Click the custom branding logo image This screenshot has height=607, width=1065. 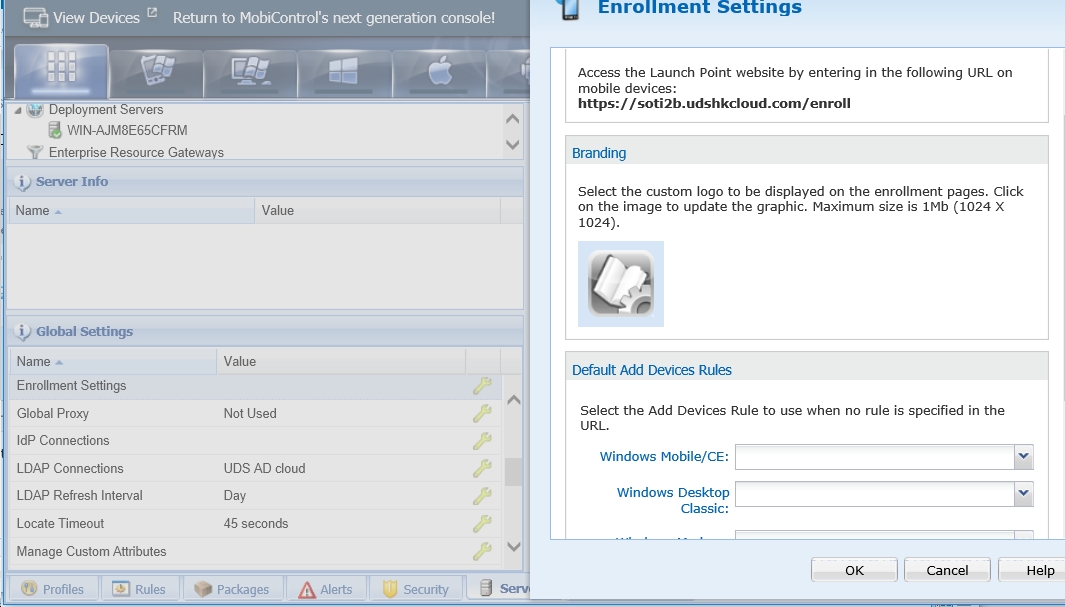(x=621, y=284)
